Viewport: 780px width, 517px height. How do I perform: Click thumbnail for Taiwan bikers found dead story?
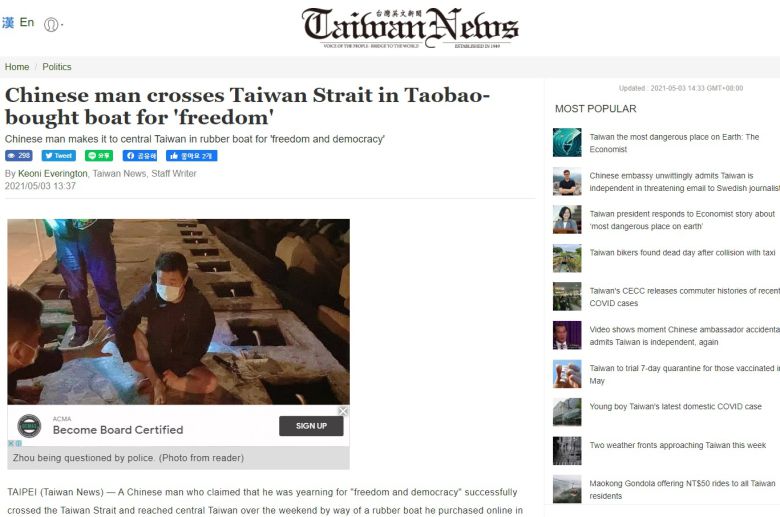[567, 258]
